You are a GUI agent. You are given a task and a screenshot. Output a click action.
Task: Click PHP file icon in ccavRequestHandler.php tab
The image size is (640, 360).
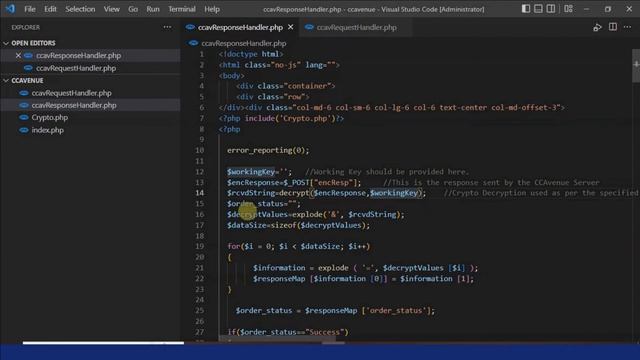coord(309,27)
